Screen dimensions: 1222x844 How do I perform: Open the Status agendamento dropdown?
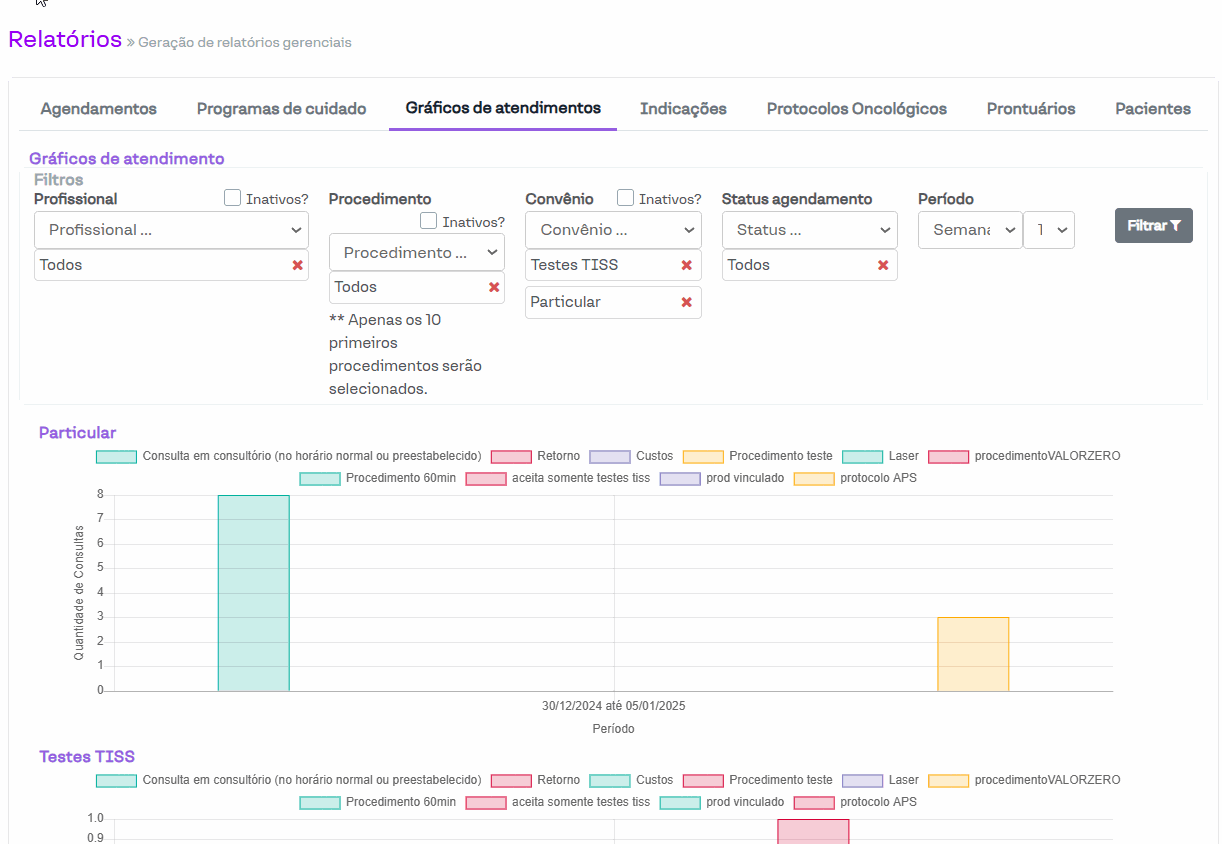pyautogui.click(x=809, y=230)
